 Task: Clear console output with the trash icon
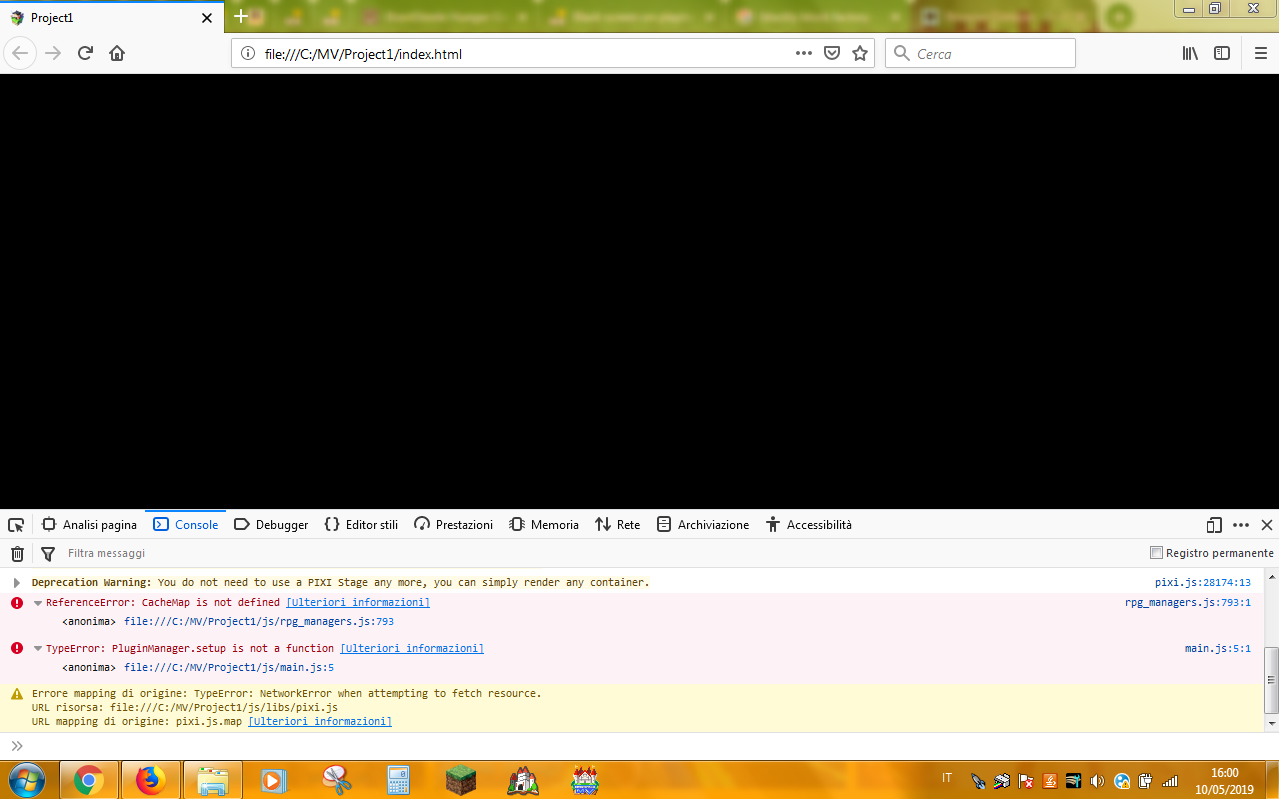[17, 553]
